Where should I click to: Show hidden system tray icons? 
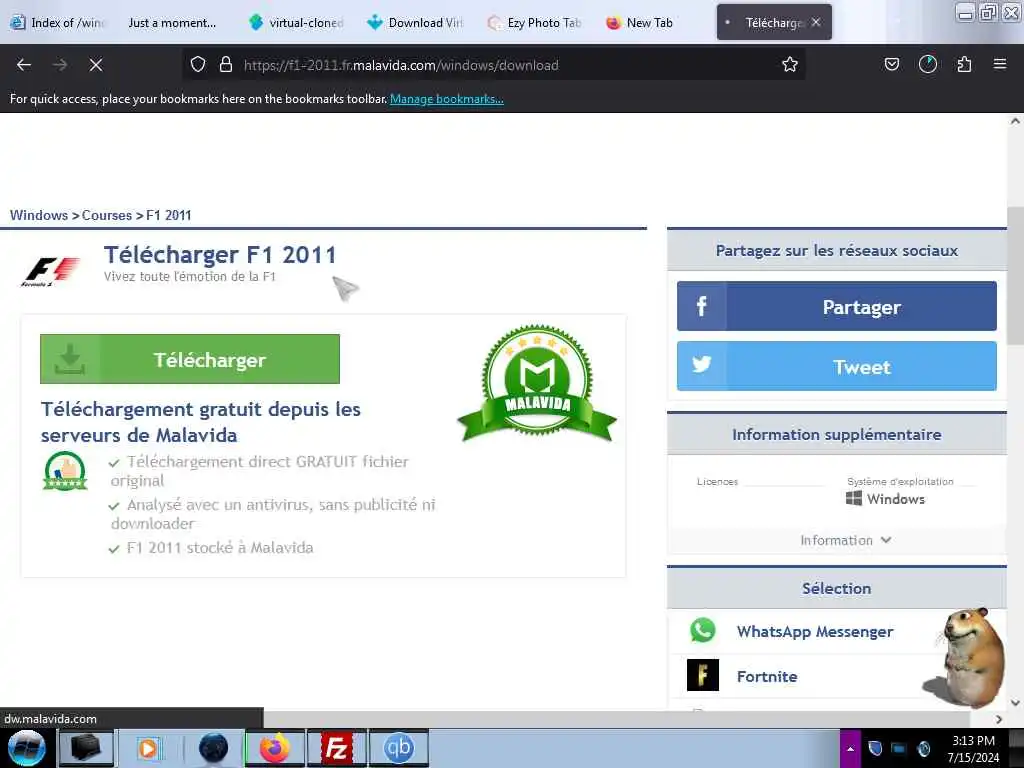coord(850,748)
